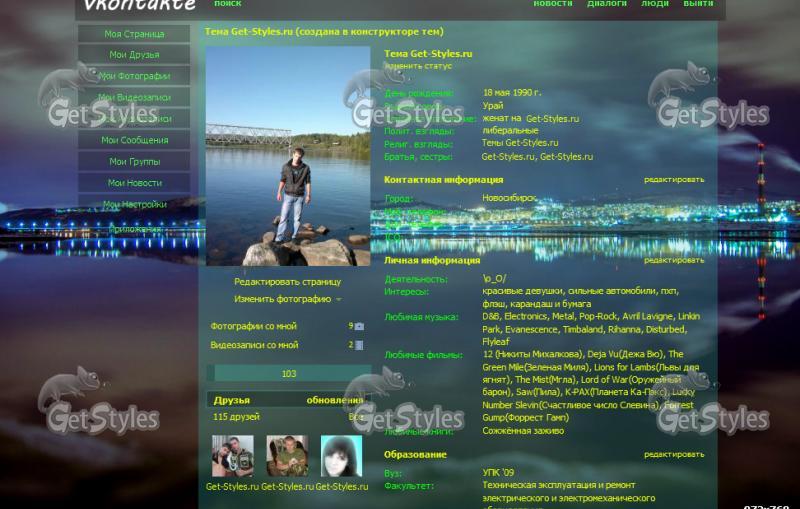Click Редактировать страницу link
The image size is (800, 509).
click(287, 282)
